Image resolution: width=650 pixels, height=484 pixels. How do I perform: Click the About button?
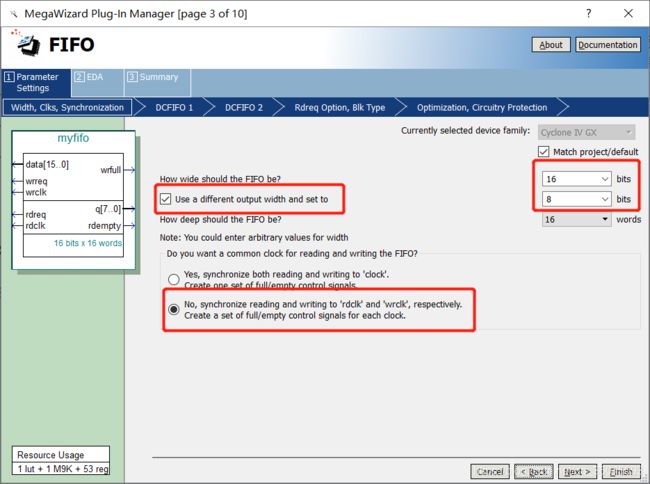point(551,45)
